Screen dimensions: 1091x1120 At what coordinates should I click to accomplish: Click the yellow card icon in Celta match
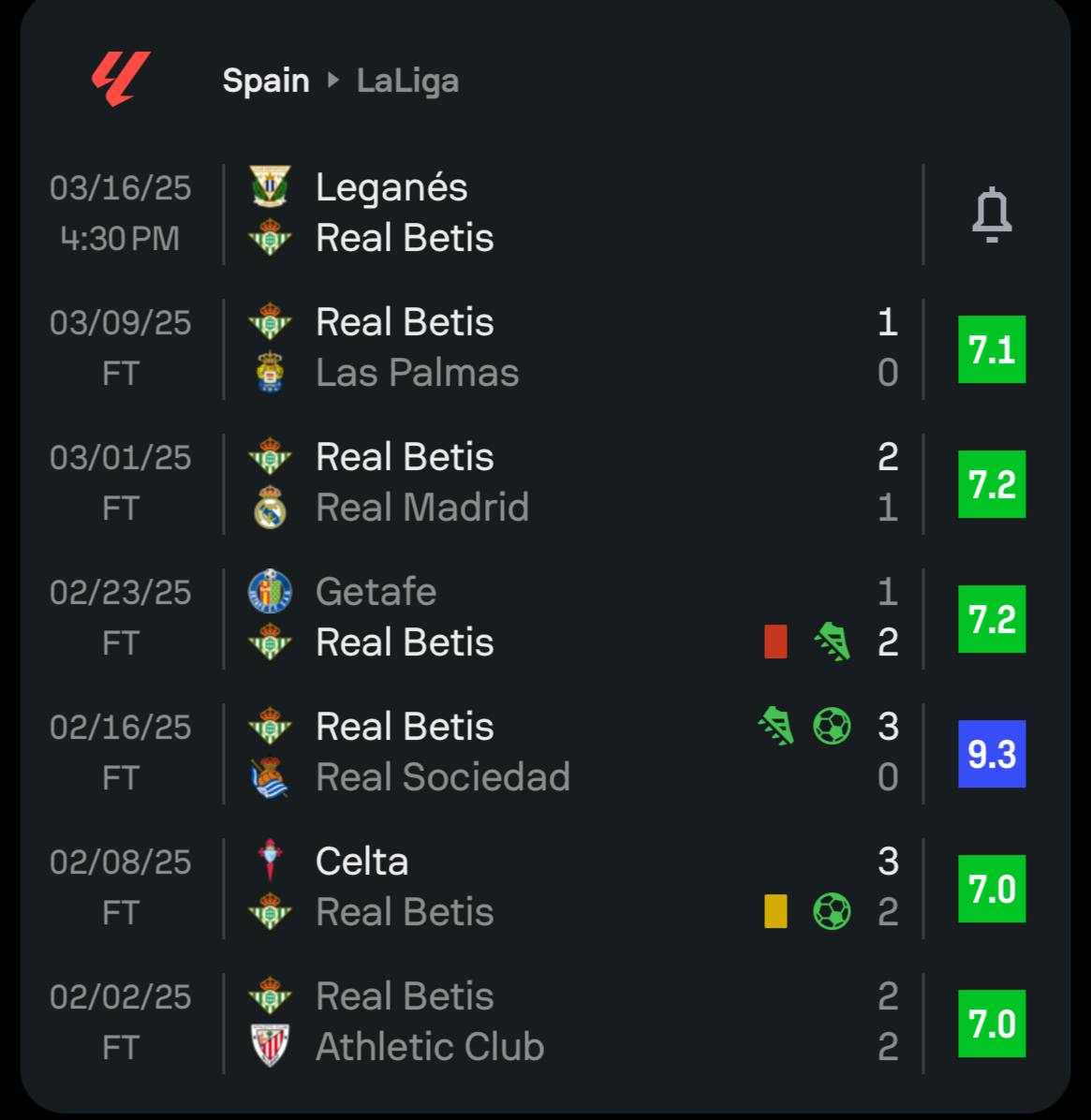[775, 912]
